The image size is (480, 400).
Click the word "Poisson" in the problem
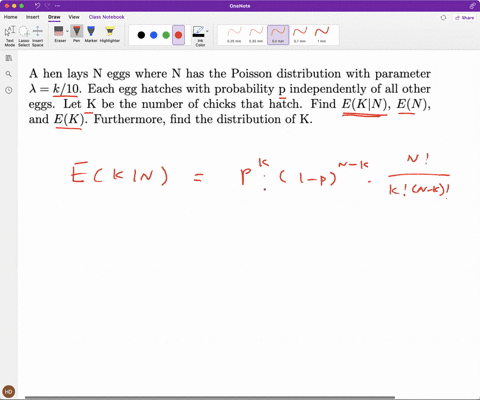click(251, 73)
